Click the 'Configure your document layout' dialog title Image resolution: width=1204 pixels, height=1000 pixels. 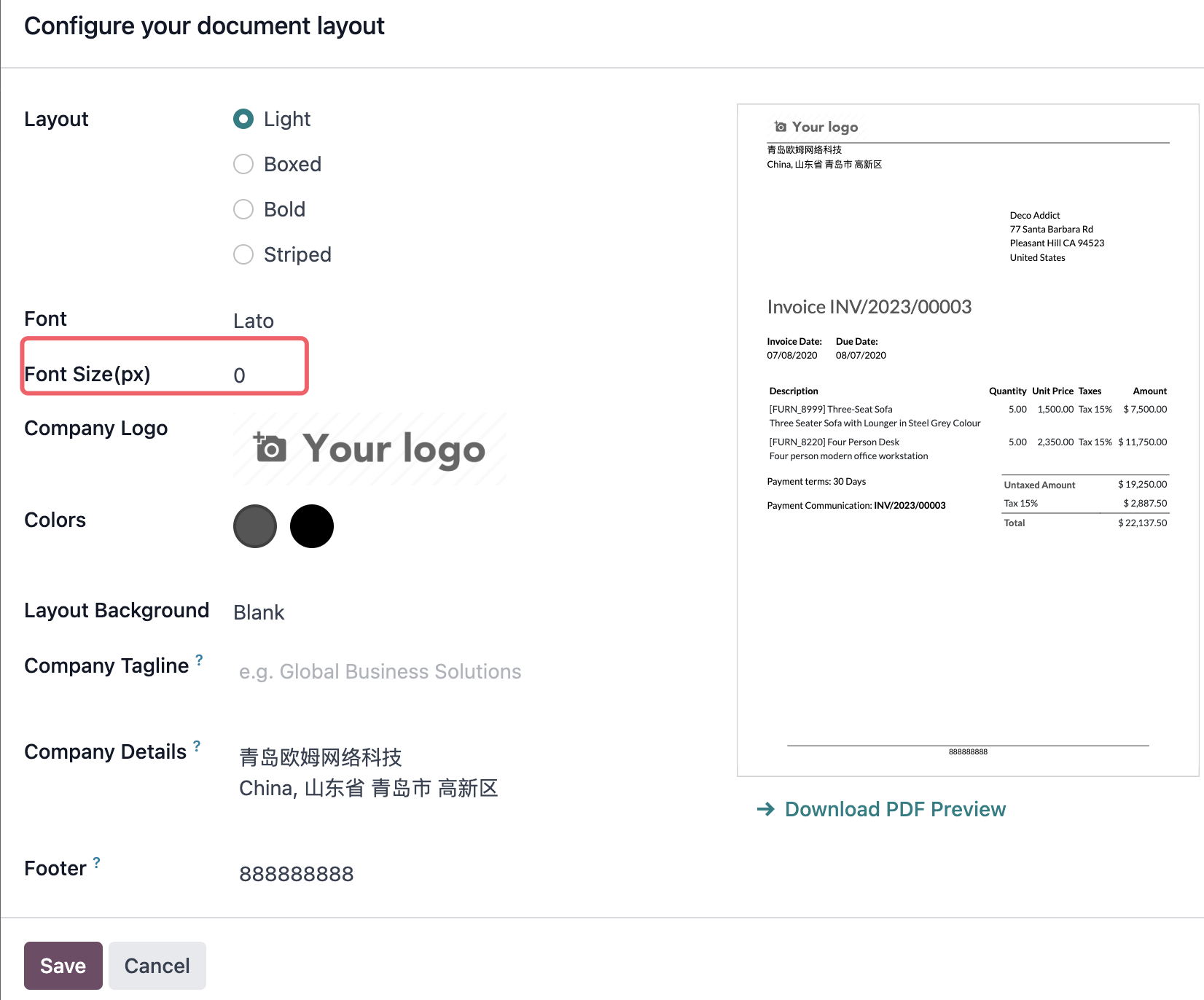coord(204,26)
